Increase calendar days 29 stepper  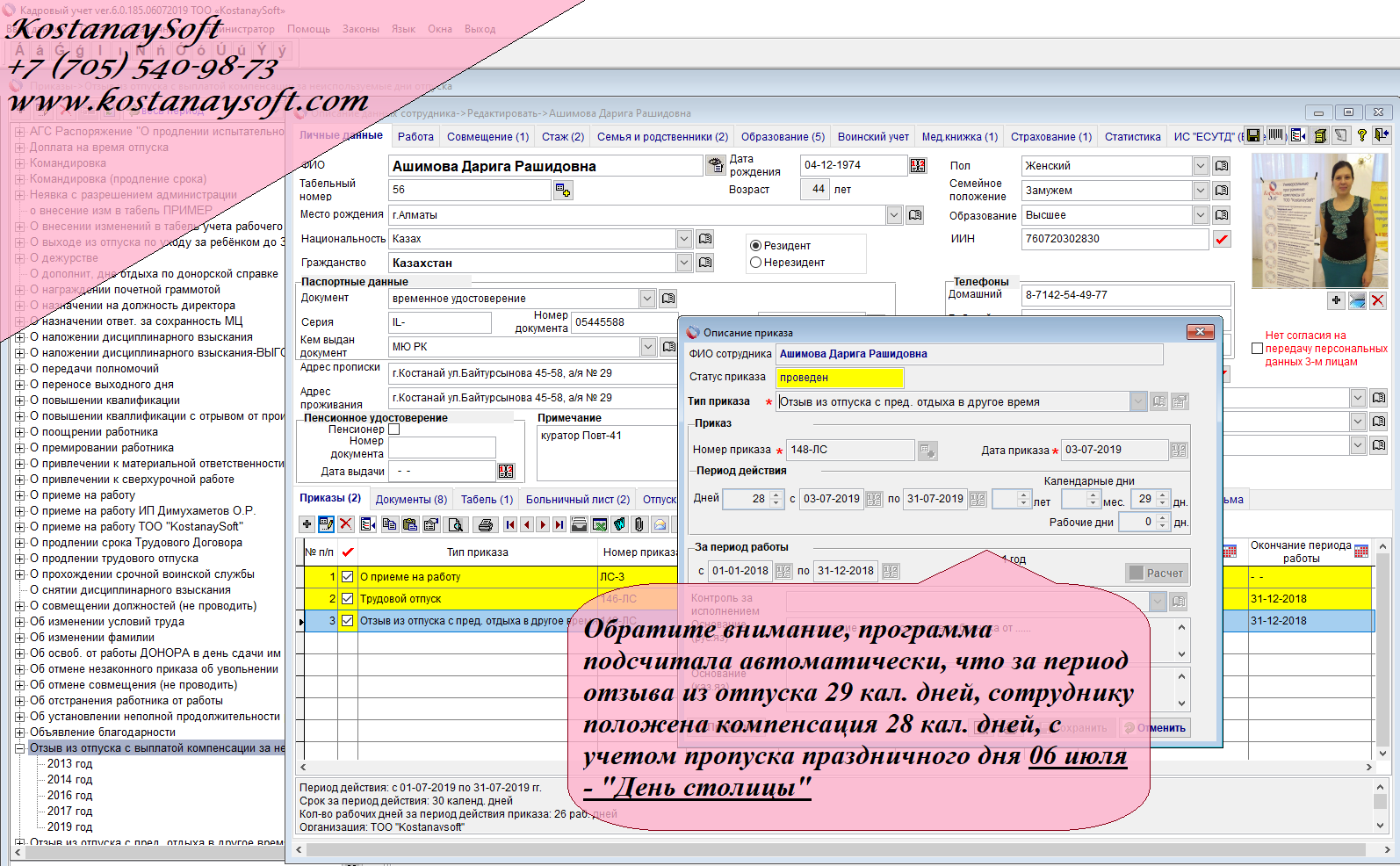[1163, 494]
